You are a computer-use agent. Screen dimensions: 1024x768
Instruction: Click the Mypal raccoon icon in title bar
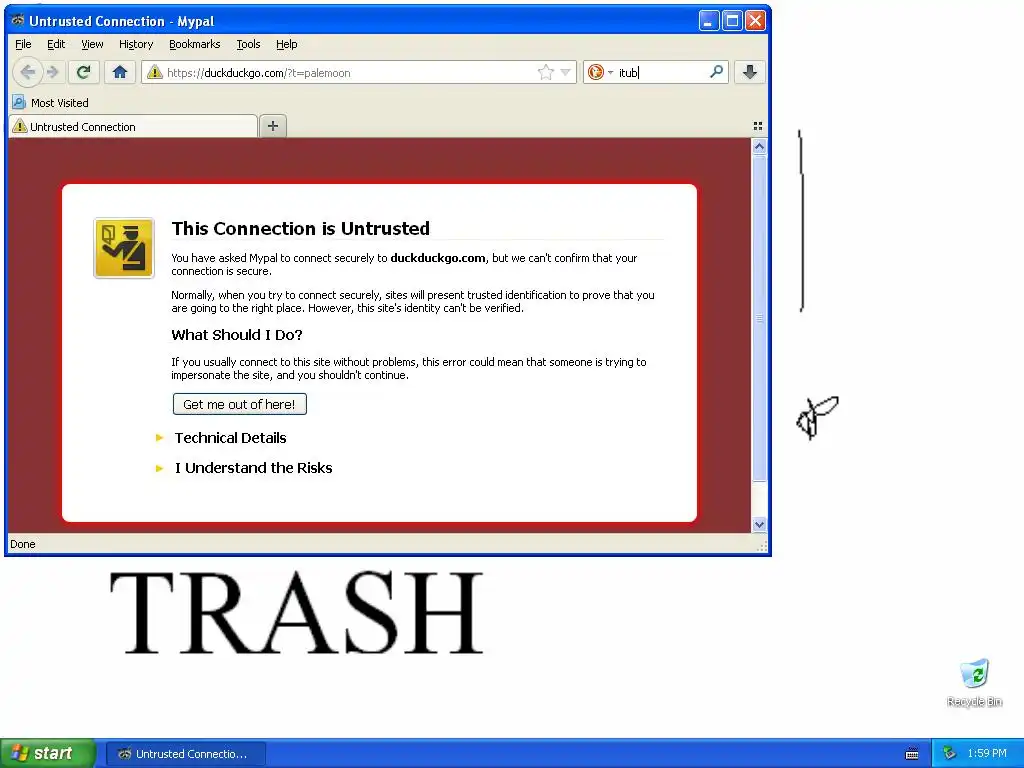[18, 20]
